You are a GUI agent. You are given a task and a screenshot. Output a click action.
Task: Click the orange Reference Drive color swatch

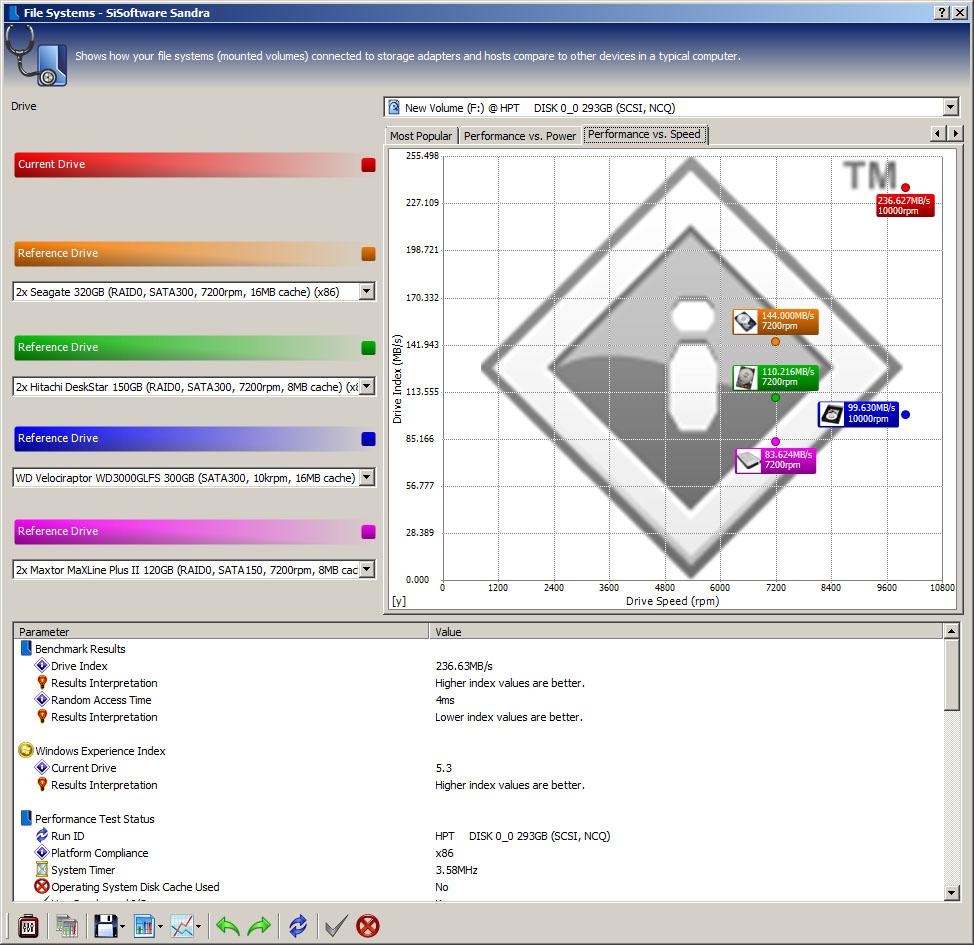click(368, 253)
